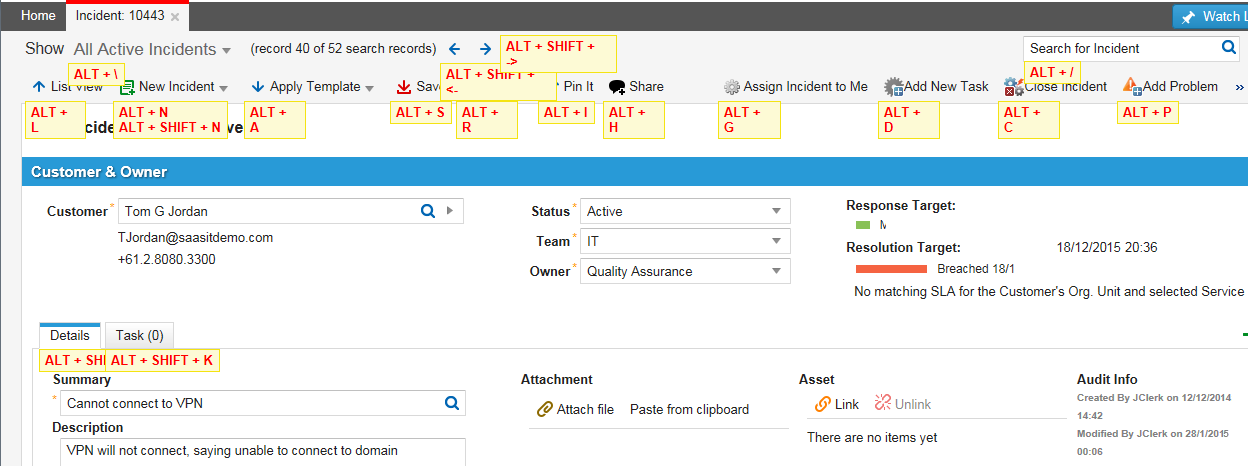Image resolution: width=1248 pixels, height=466 pixels.
Task: Click the Customer field search magnifier
Action: [x=427, y=211]
